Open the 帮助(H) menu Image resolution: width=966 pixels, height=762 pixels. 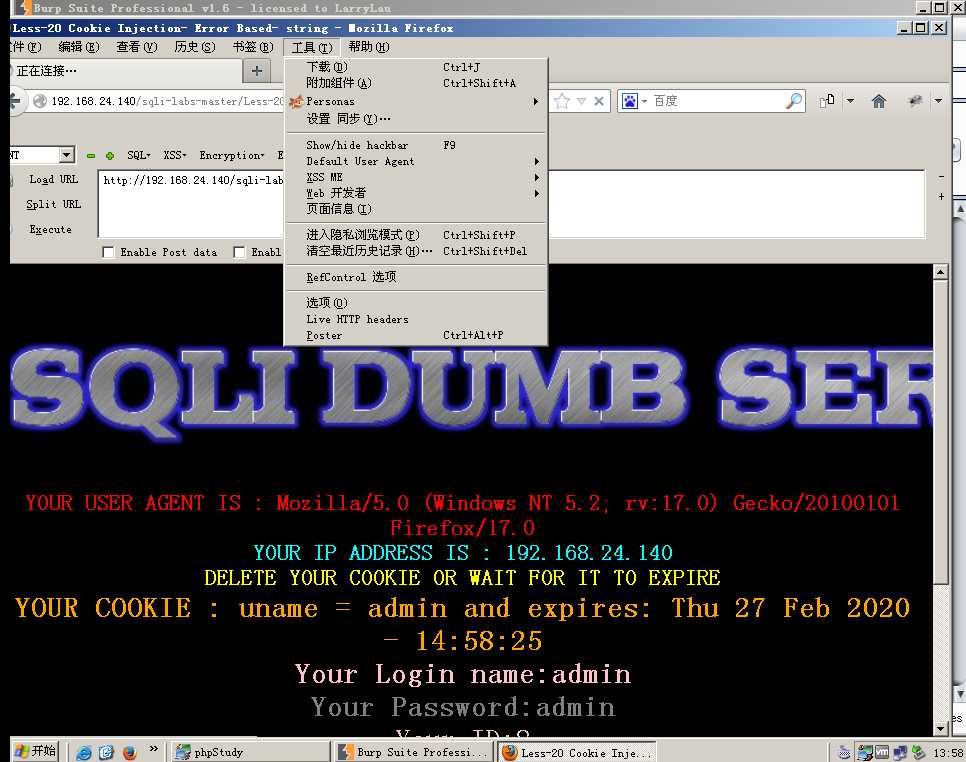click(x=369, y=47)
